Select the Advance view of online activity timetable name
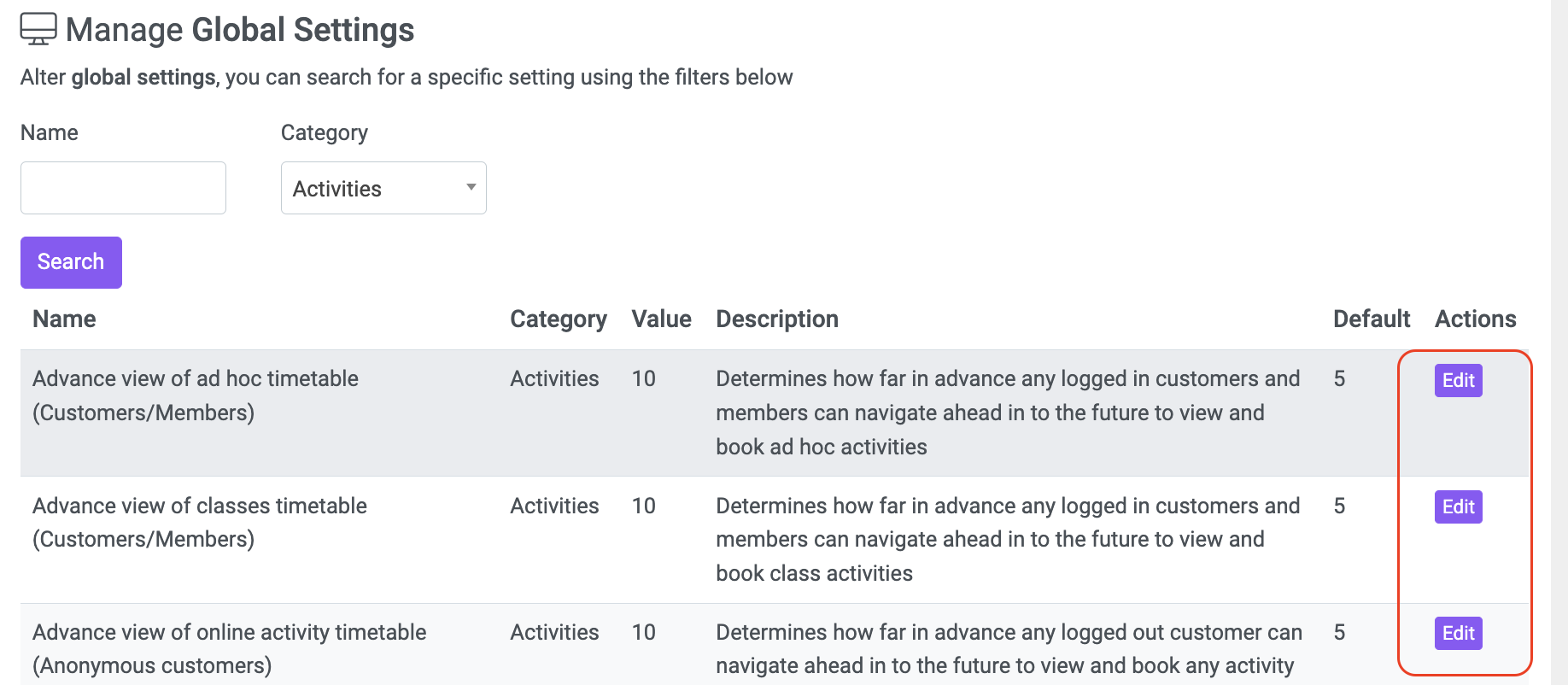The width and height of the screenshot is (1568, 685). pyautogui.click(x=230, y=648)
